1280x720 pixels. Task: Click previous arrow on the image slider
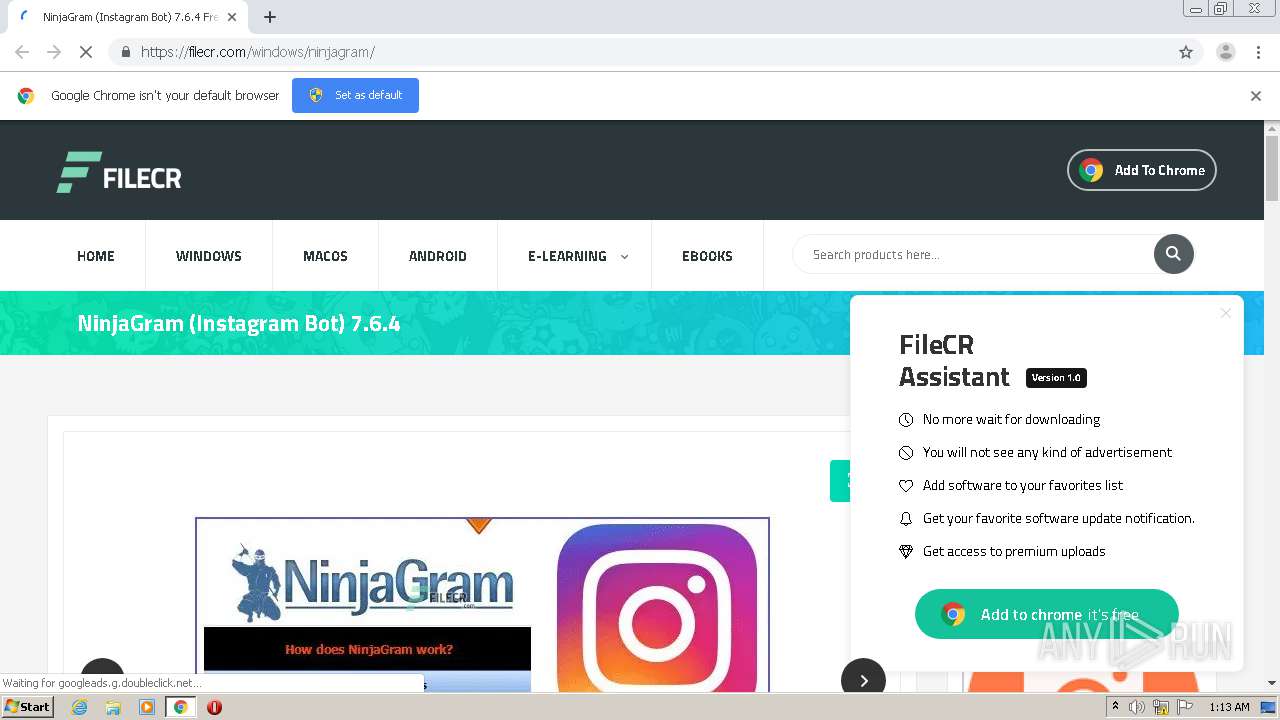[x=102, y=675]
